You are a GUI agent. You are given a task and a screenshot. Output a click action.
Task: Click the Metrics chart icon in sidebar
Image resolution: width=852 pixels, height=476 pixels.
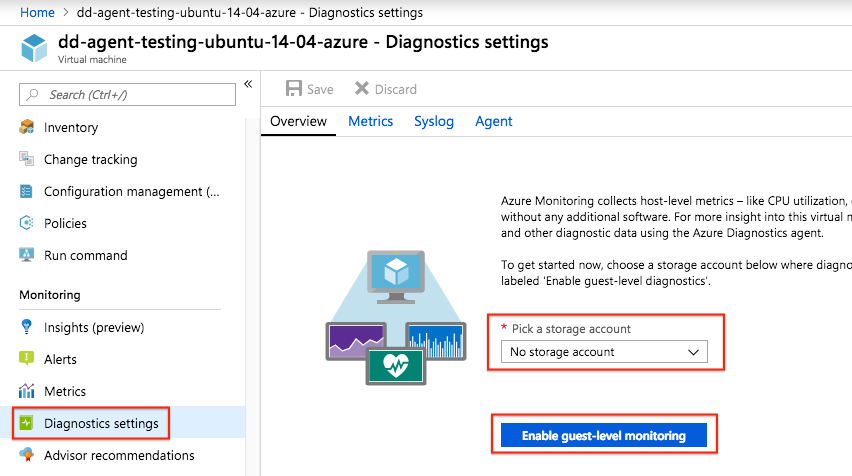[x=26, y=391]
